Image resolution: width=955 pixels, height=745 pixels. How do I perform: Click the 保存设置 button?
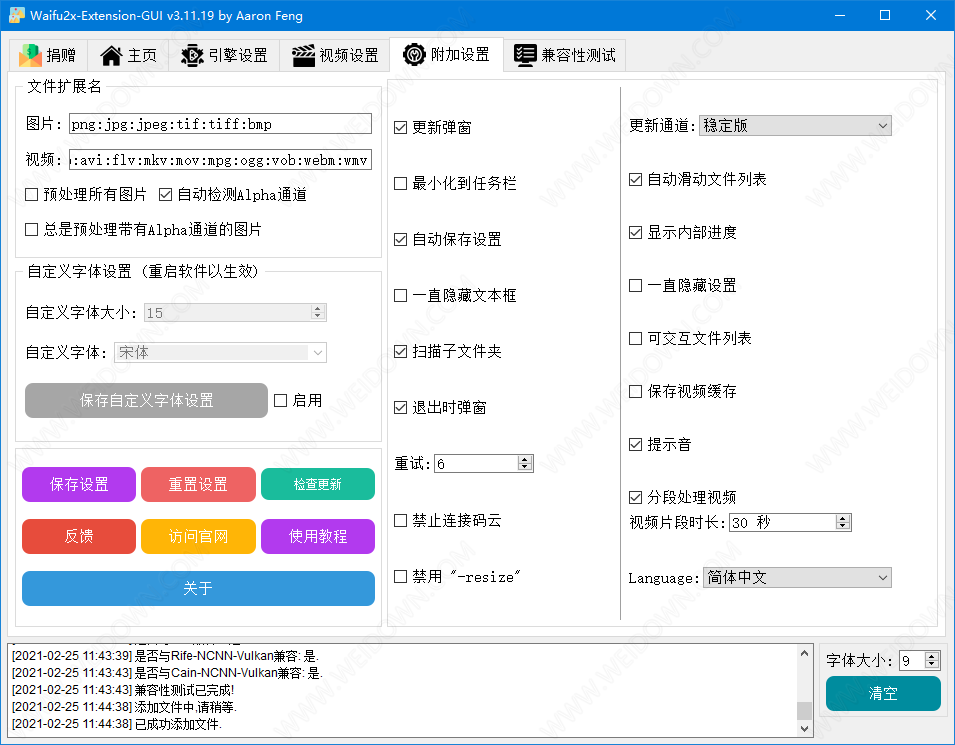point(79,484)
